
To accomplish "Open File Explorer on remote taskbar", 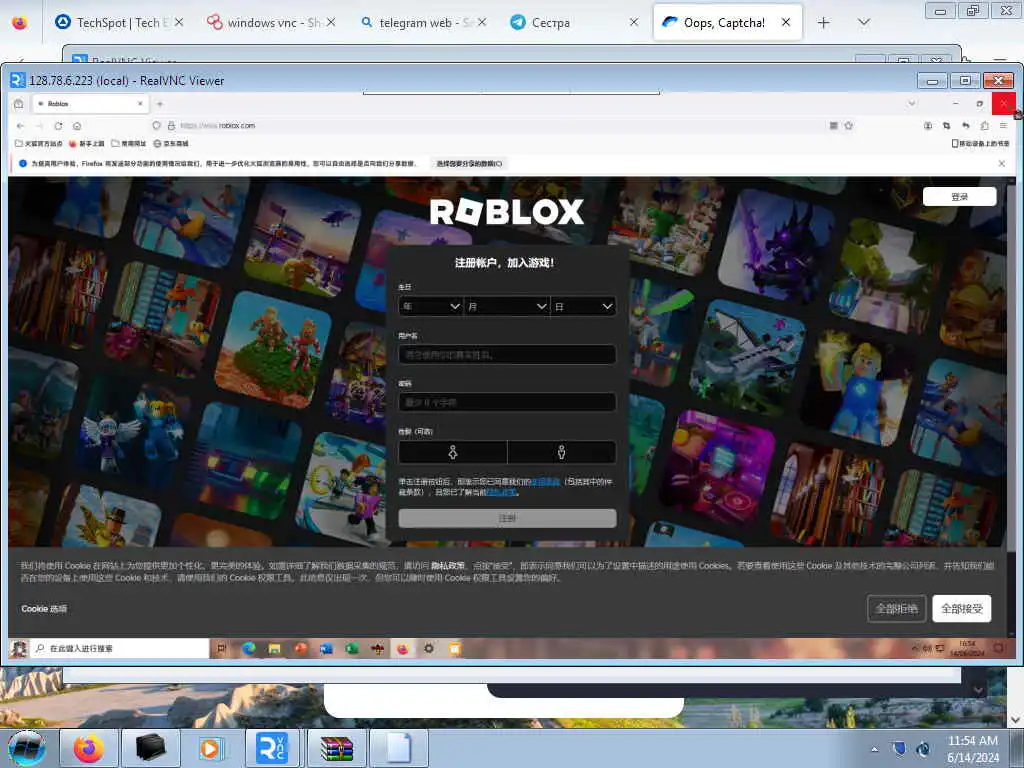I will [274, 648].
